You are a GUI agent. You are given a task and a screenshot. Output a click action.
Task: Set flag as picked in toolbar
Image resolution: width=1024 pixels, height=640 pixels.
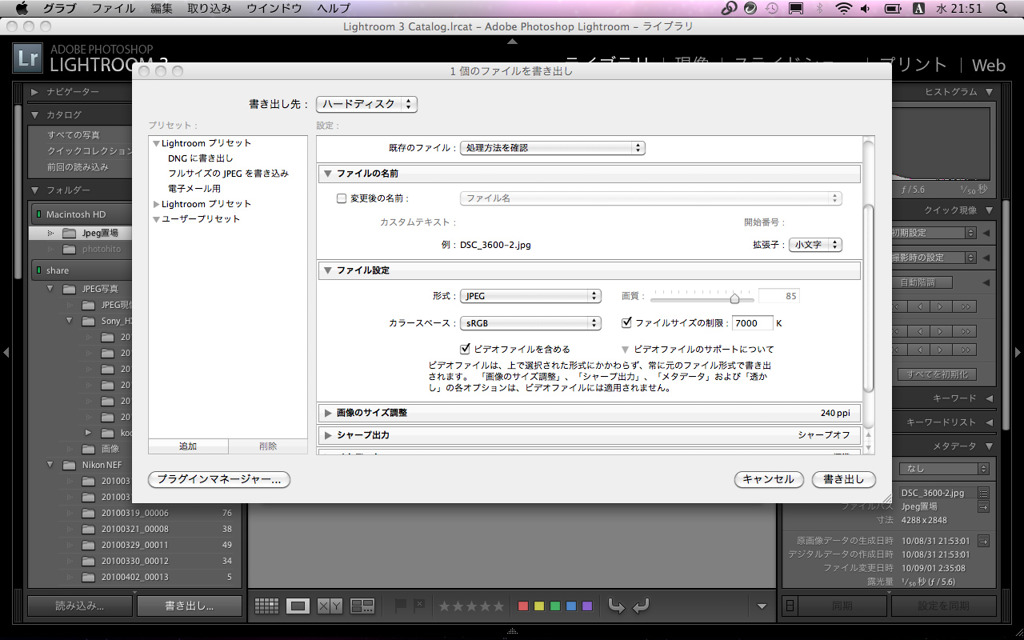(x=400, y=606)
